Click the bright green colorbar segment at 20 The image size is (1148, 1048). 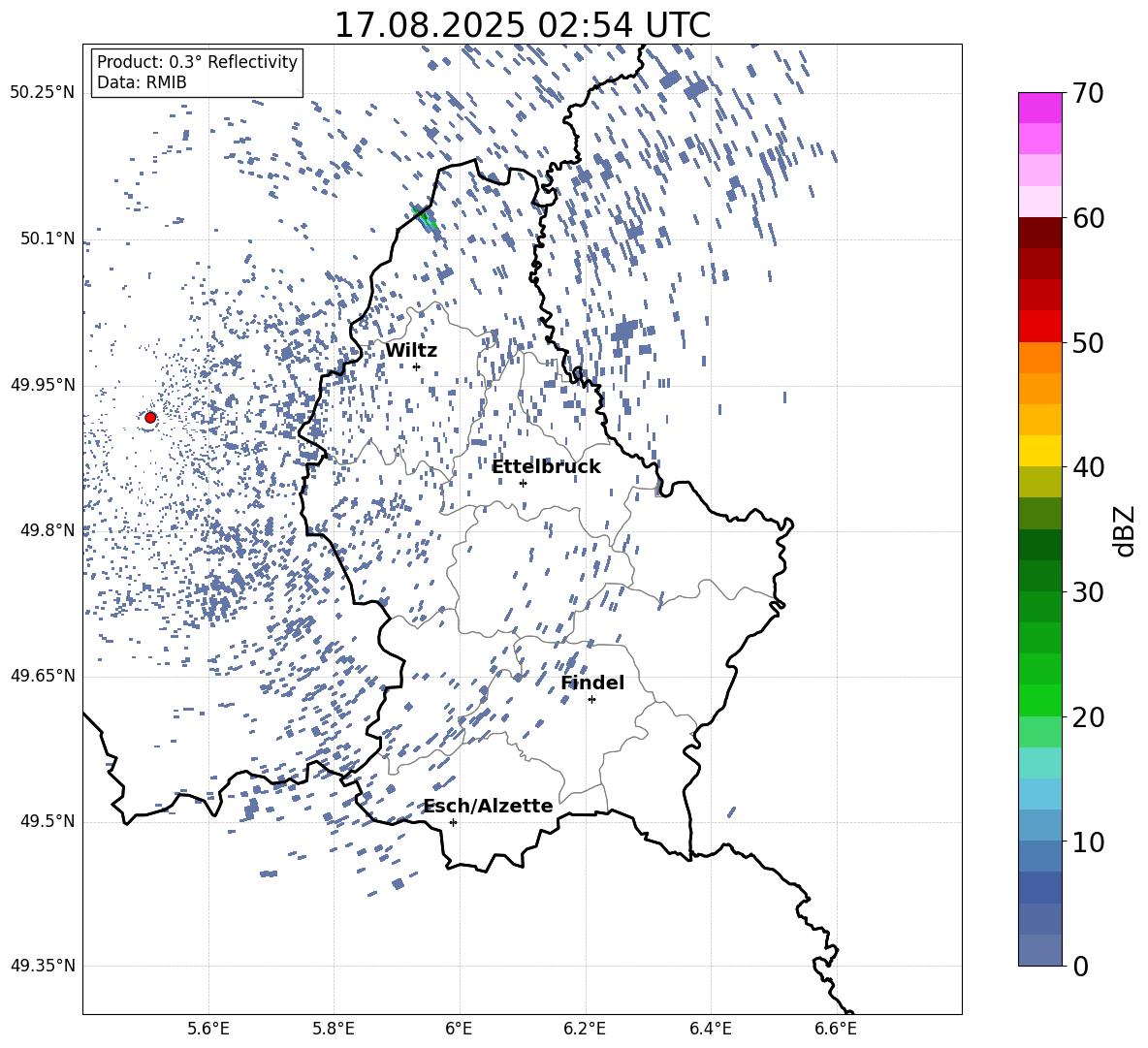(x=1040, y=700)
